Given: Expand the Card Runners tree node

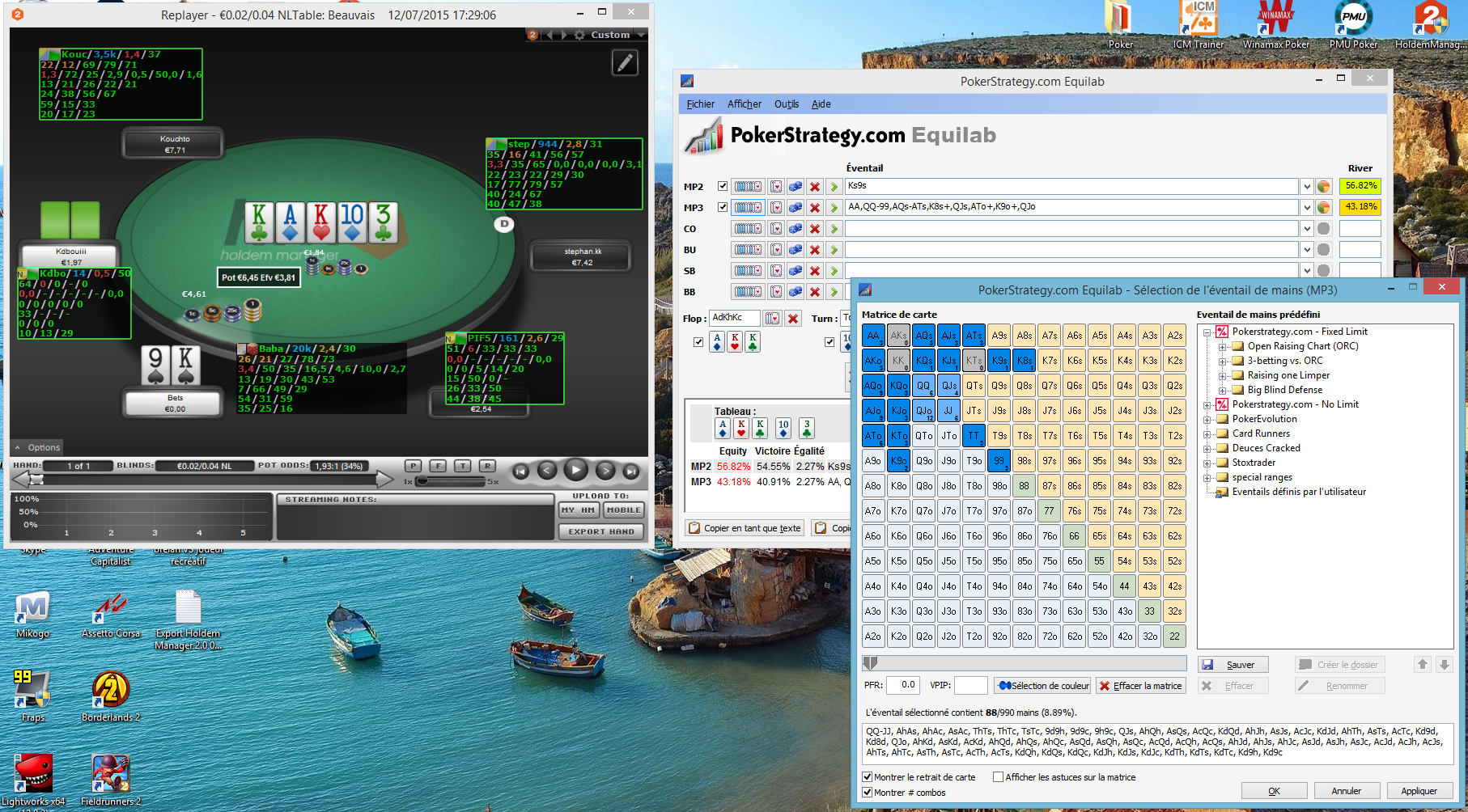Looking at the screenshot, I should click(1207, 433).
